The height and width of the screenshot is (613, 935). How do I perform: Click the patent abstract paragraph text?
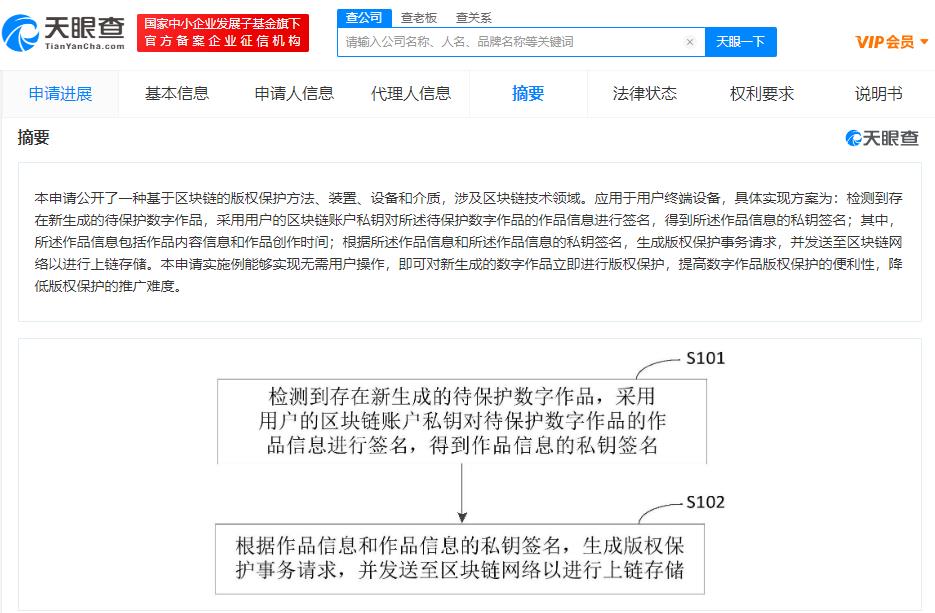pos(469,242)
